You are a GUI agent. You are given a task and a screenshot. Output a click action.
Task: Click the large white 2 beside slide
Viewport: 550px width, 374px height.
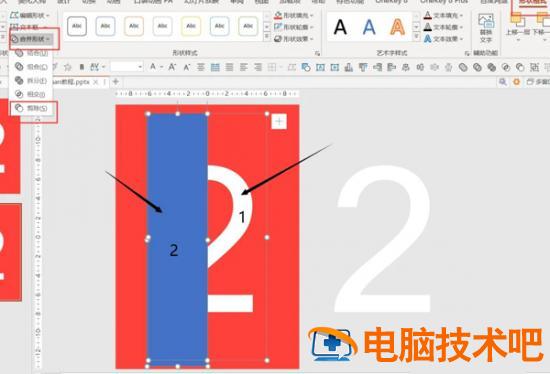tap(383, 239)
